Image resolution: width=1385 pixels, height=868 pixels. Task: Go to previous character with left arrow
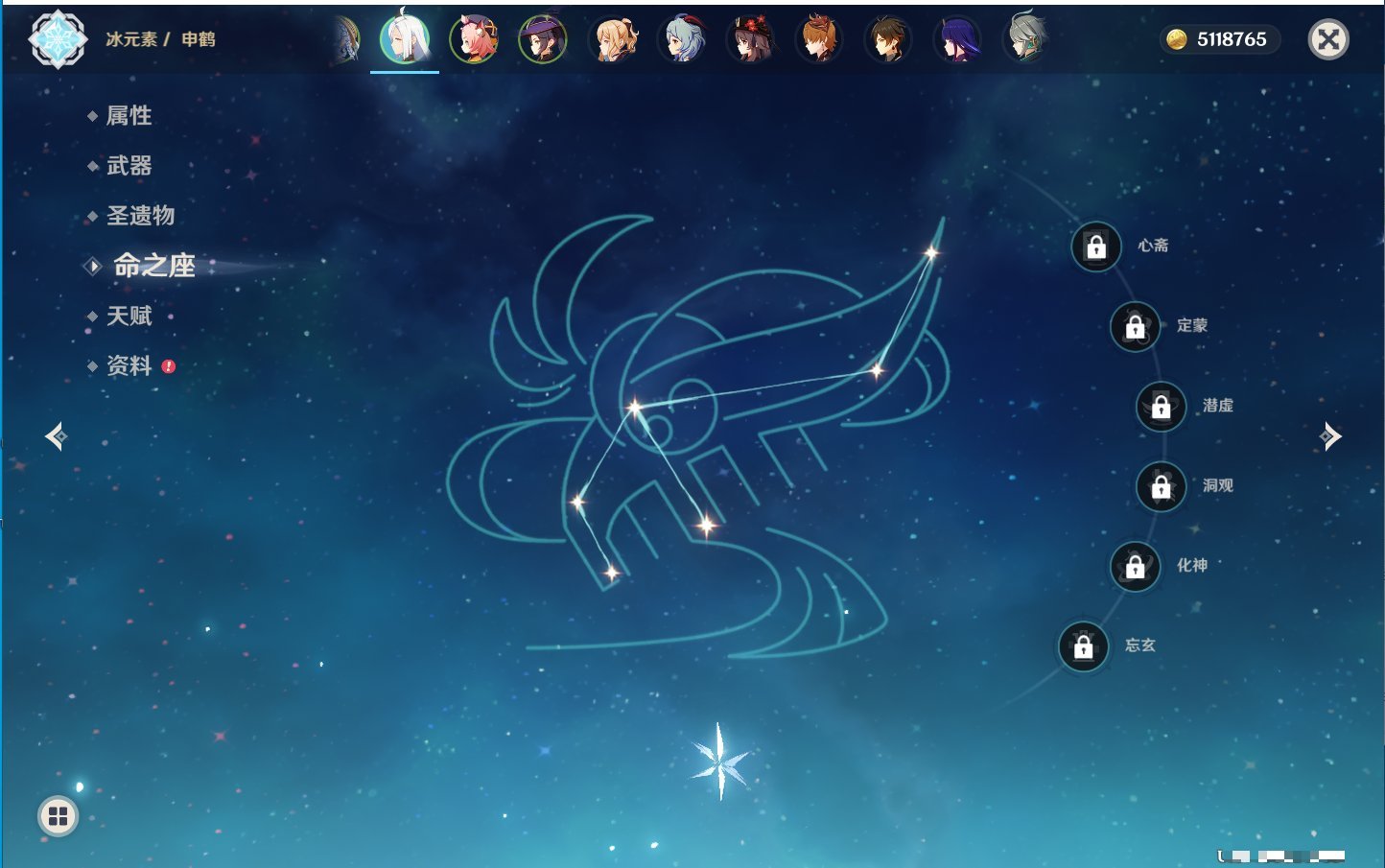click(56, 436)
